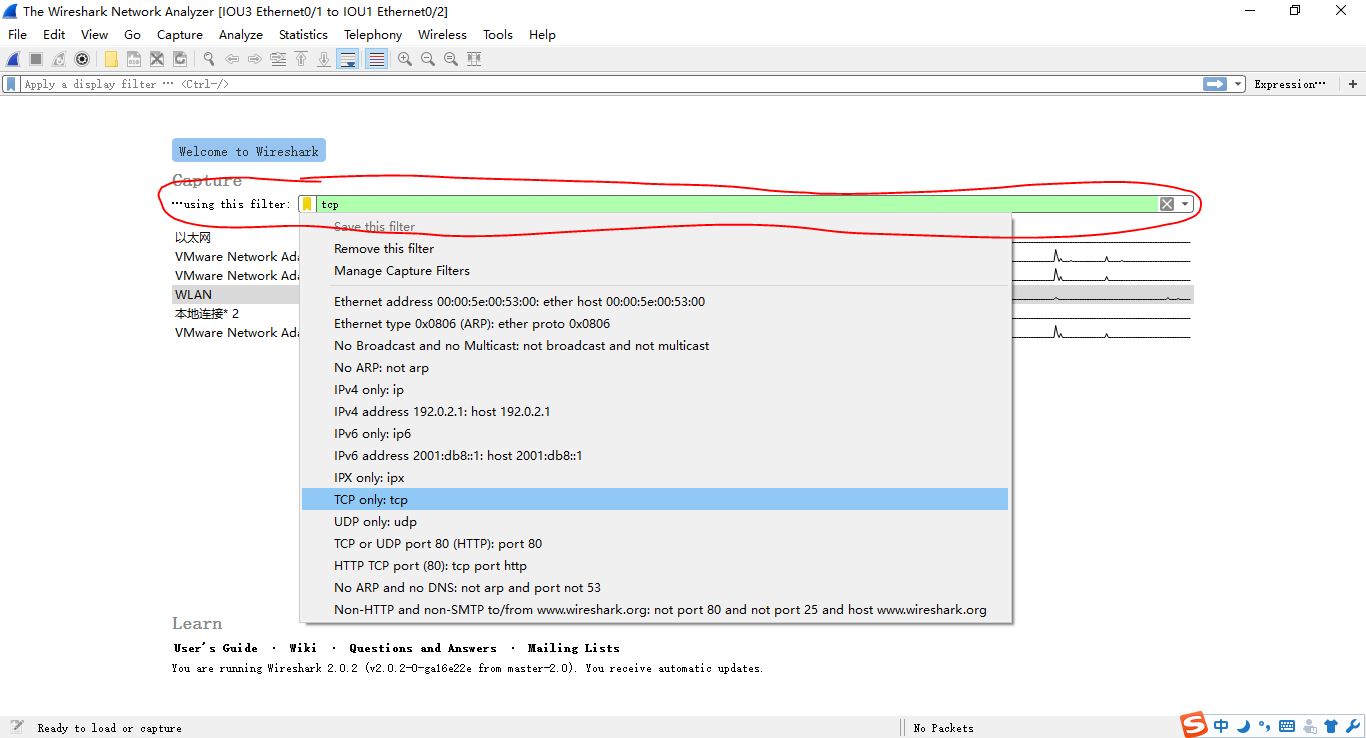Select the IPv6 only: ip6 filter
This screenshot has height=738, width=1366.
pyautogui.click(x=655, y=433)
